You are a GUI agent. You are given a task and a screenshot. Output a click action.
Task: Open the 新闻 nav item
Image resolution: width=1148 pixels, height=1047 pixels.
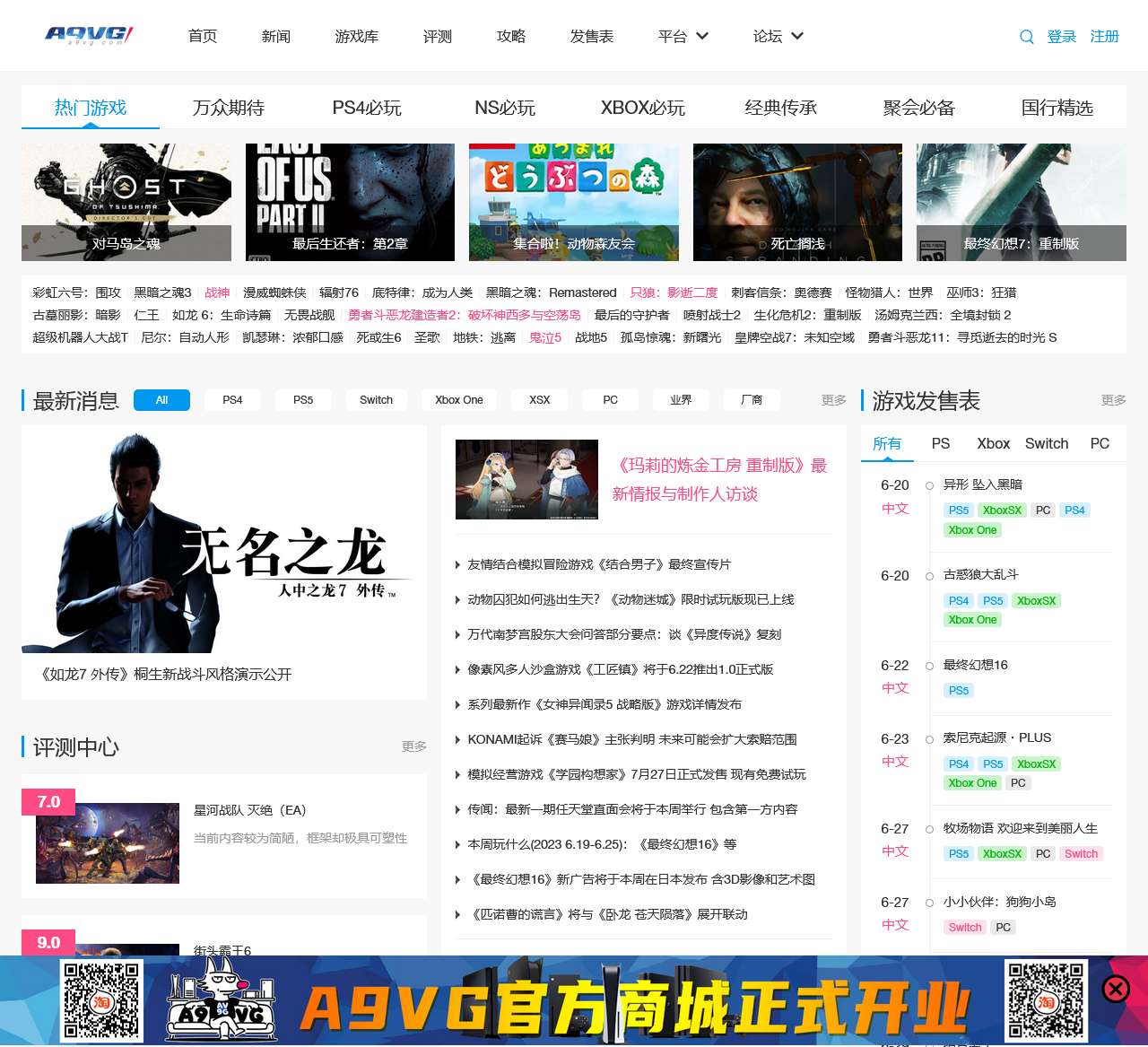click(x=276, y=37)
